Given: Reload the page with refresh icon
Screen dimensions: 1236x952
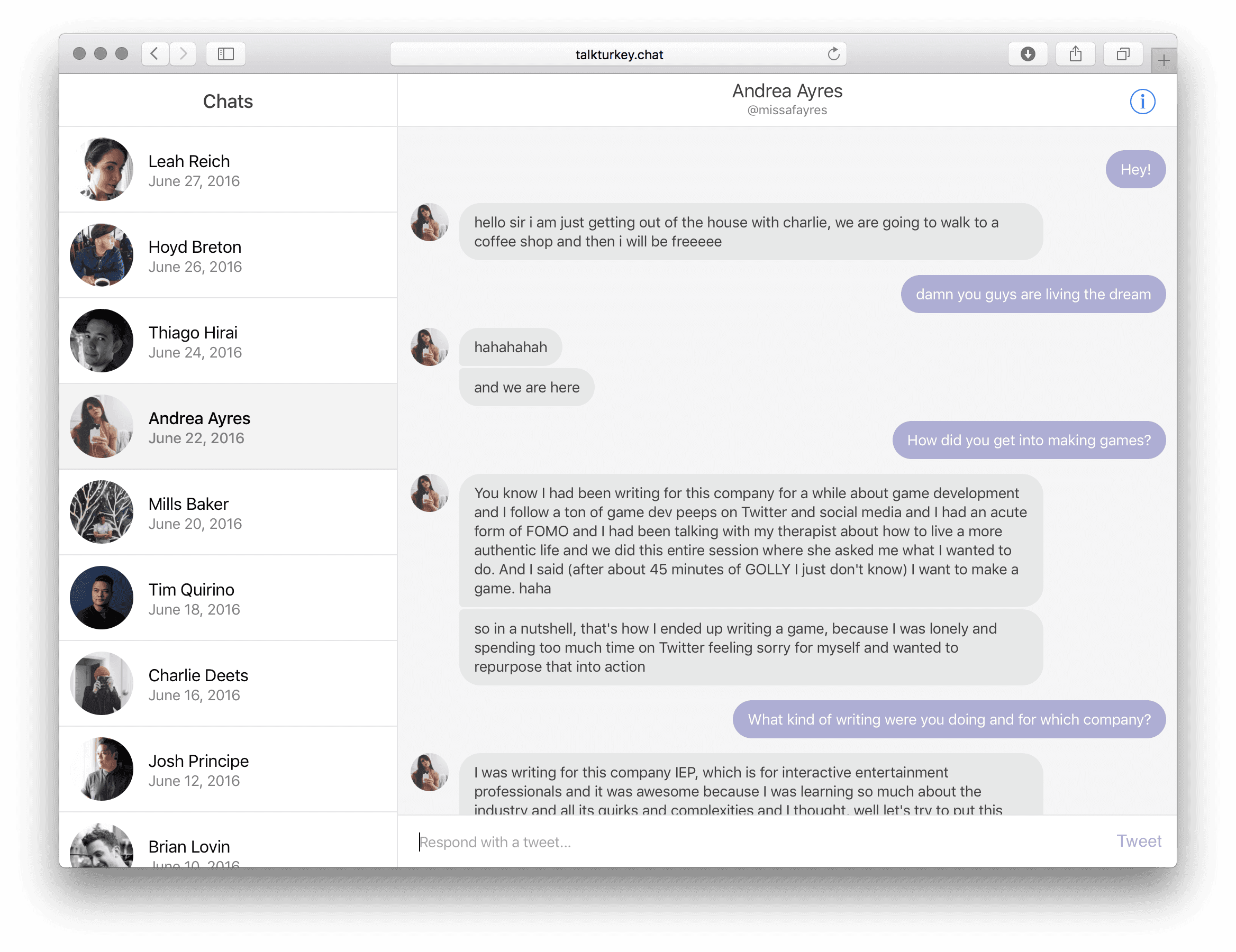Looking at the screenshot, I should (x=833, y=54).
